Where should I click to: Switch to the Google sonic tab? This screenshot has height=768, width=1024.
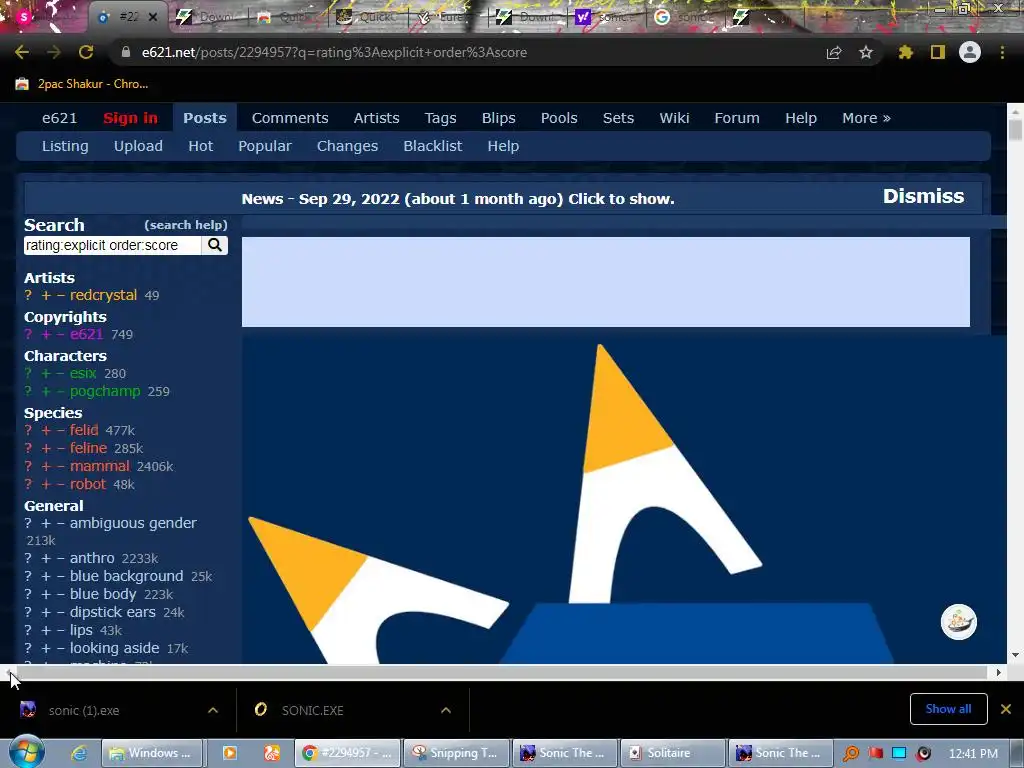pos(686,17)
